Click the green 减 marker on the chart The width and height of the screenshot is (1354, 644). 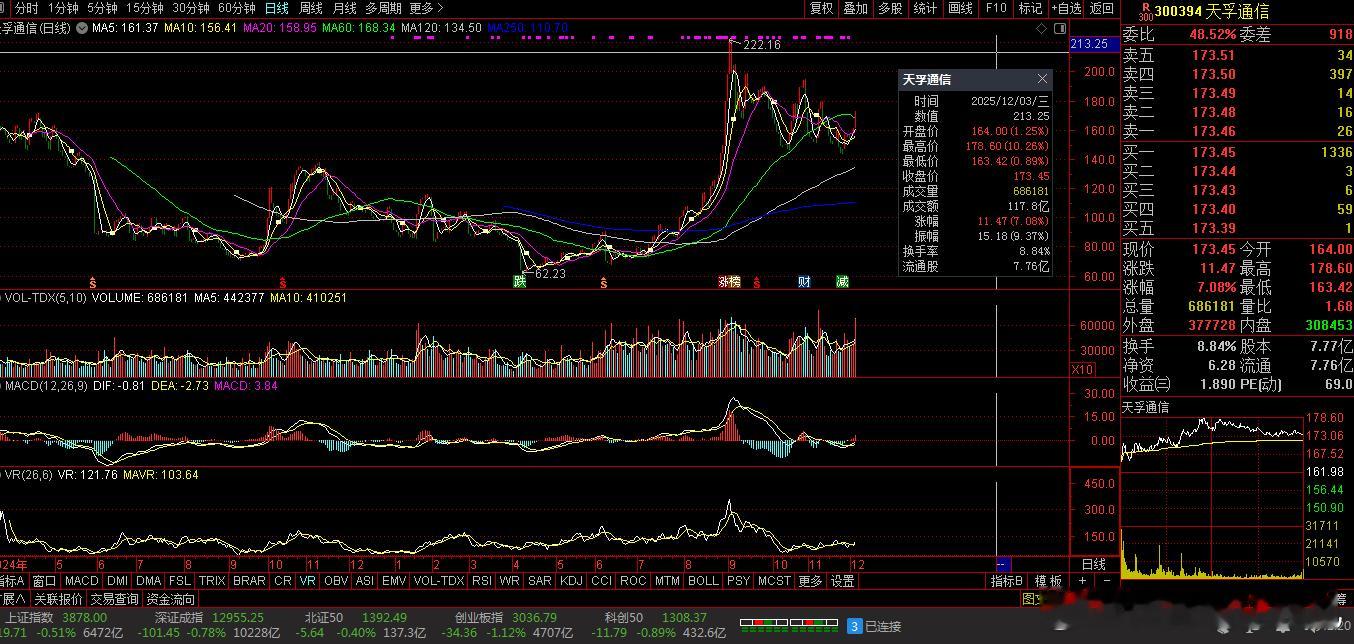tap(842, 282)
